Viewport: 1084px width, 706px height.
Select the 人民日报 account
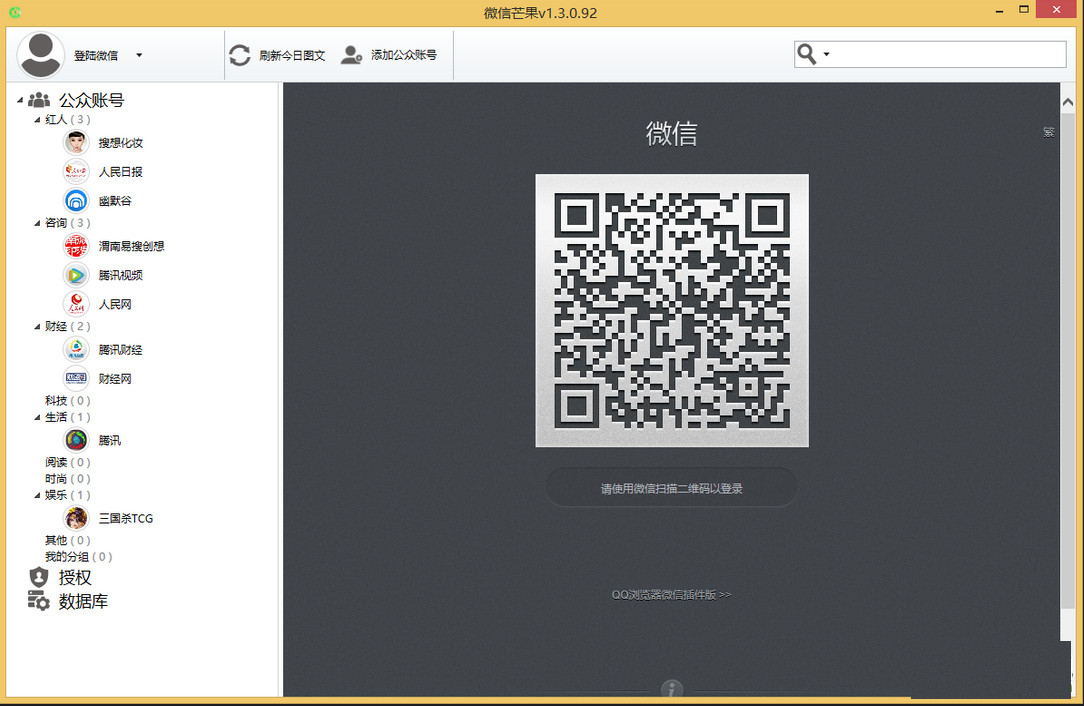[120, 172]
